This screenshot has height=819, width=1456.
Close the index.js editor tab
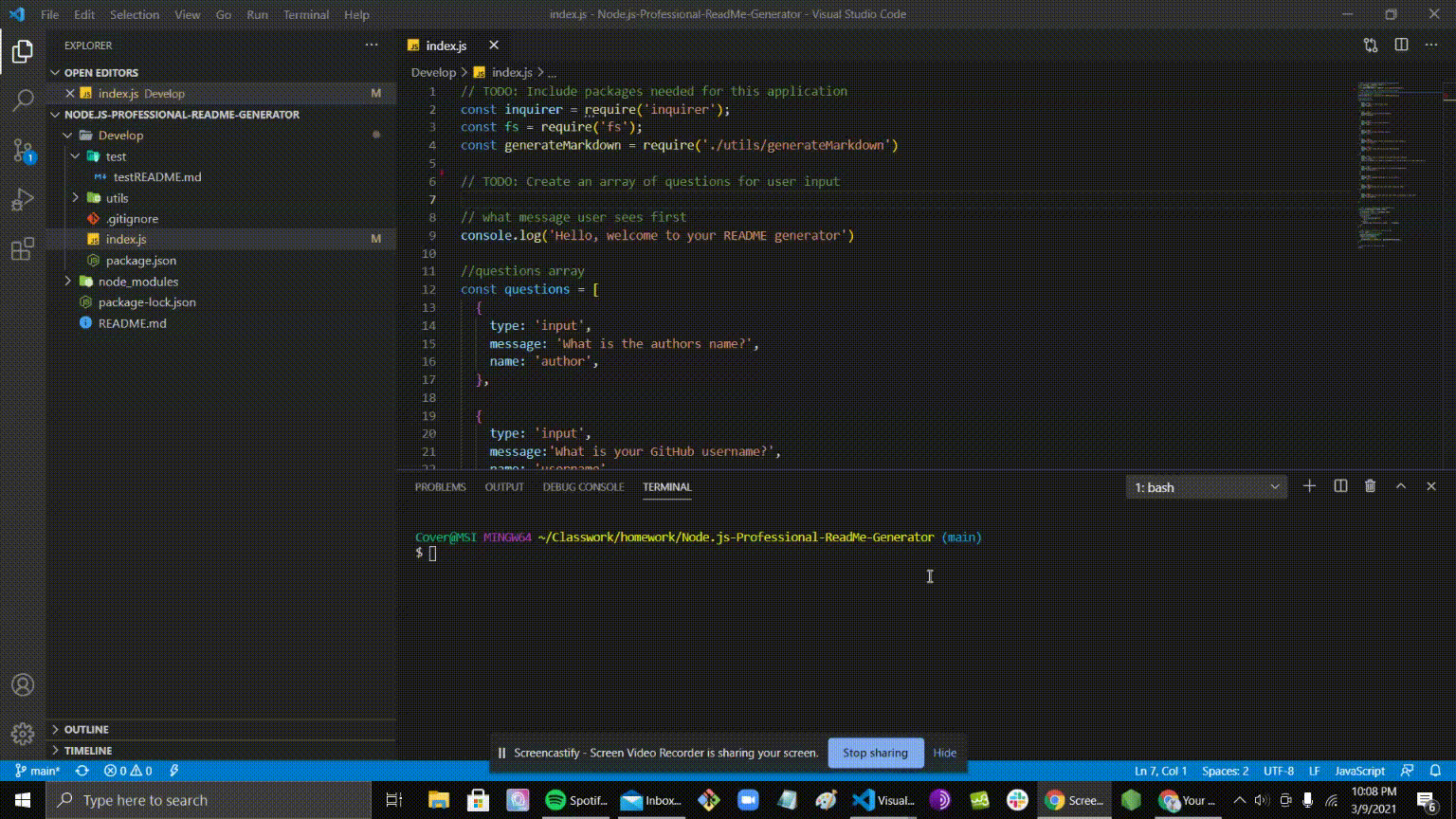click(x=494, y=45)
